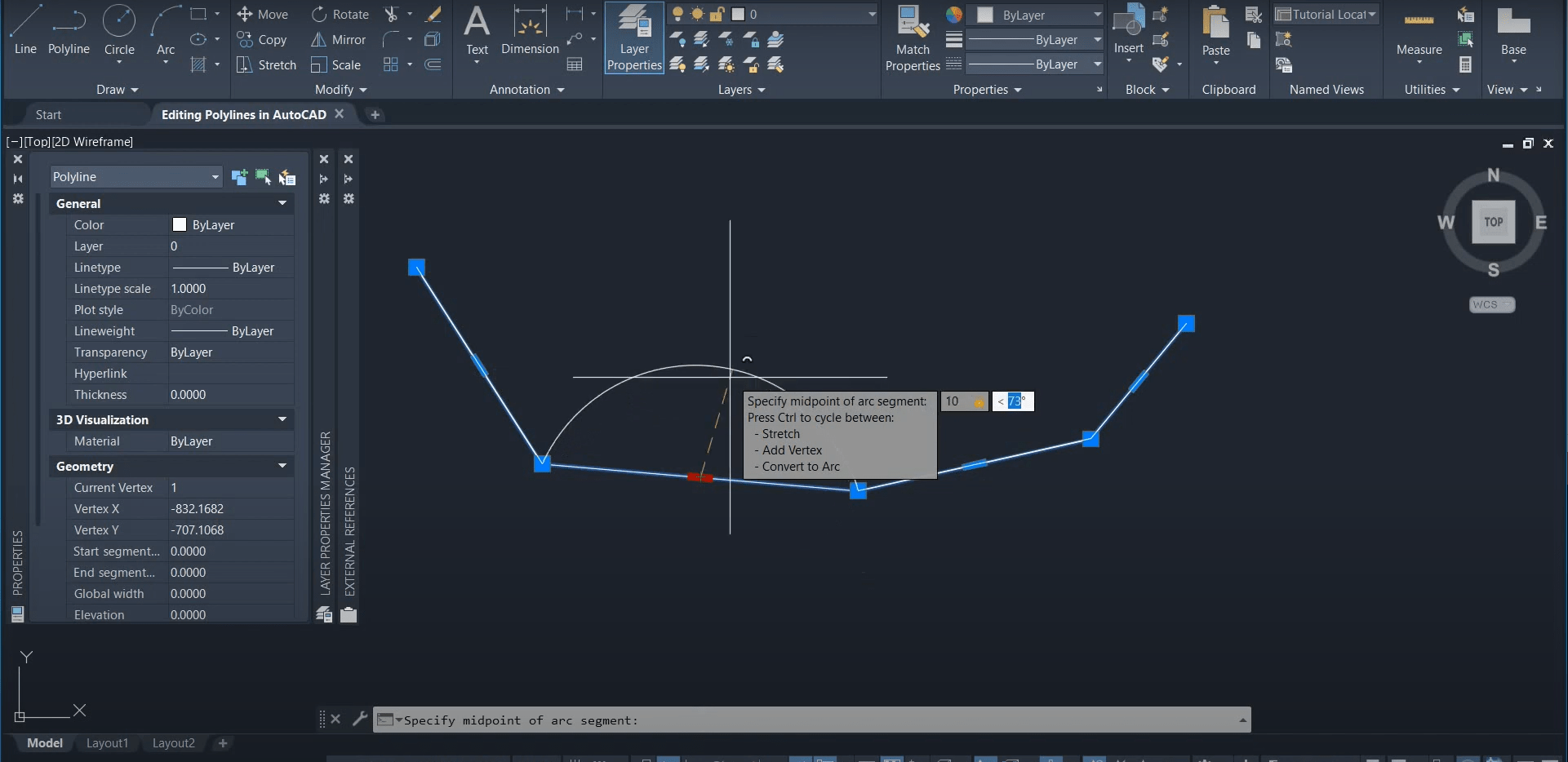Open the Polyline object selector dropdown
Image resolution: width=1568 pixels, height=762 pixels.
pyautogui.click(x=214, y=176)
